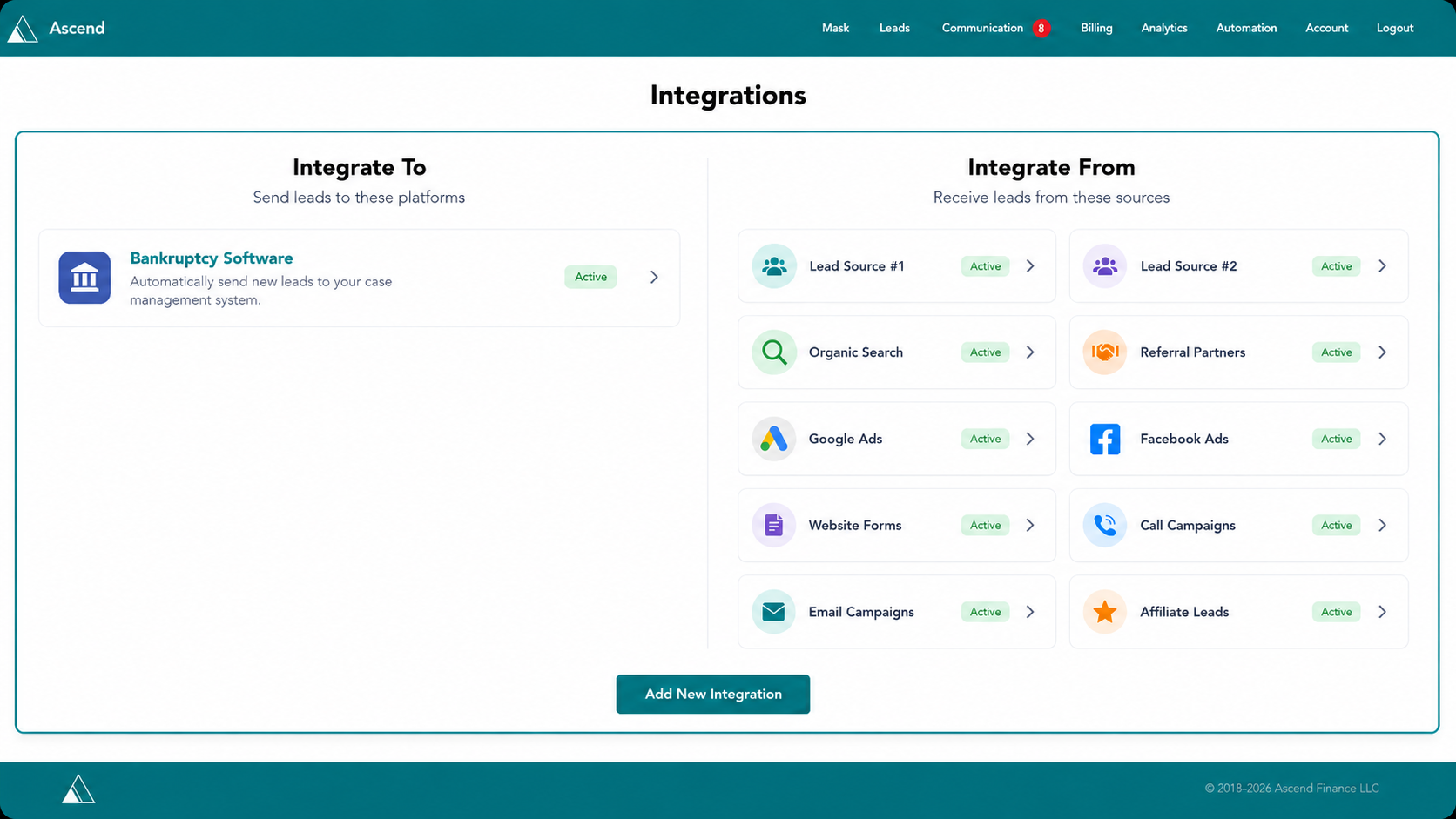
Task: Click the Email Campaigns envelope icon
Action: coord(773,612)
